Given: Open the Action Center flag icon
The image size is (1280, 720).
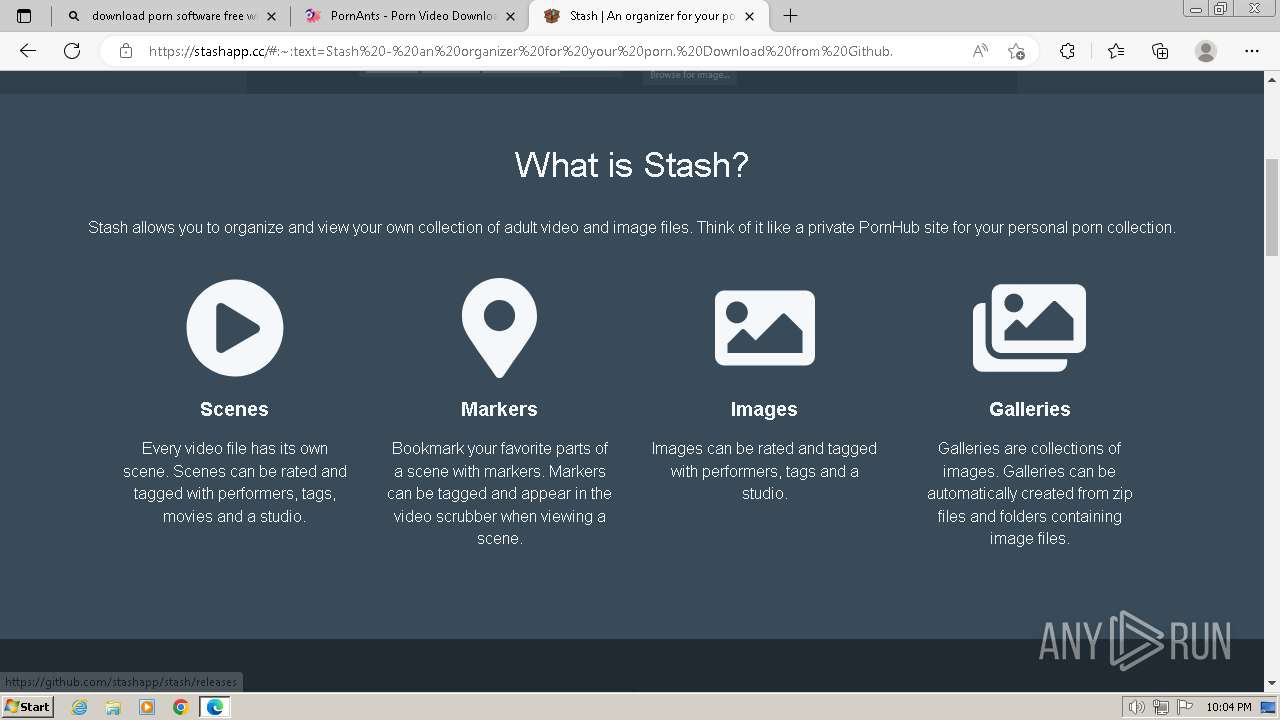Looking at the screenshot, I should point(1185,707).
